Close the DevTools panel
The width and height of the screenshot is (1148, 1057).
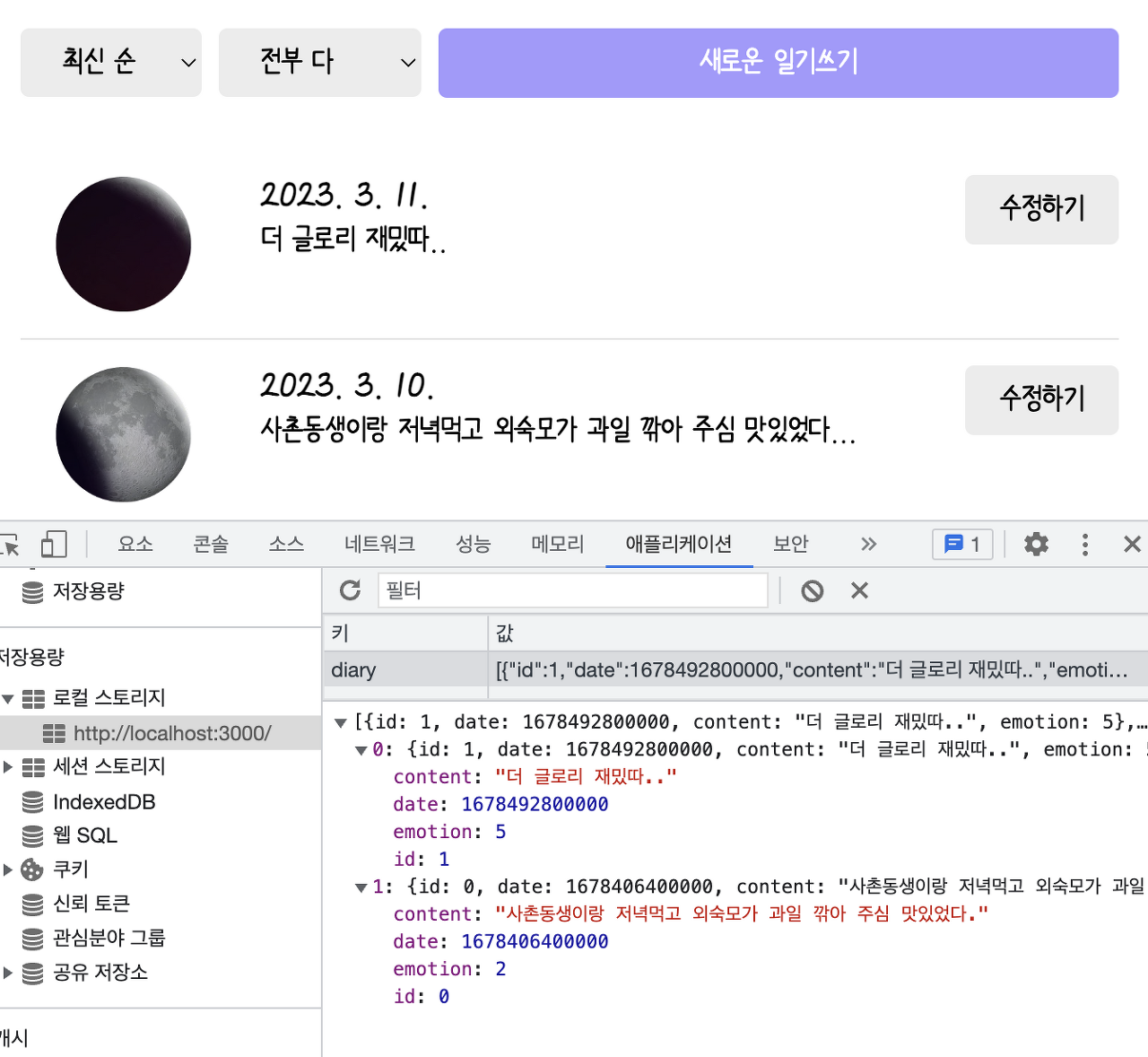(x=1132, y=544)
